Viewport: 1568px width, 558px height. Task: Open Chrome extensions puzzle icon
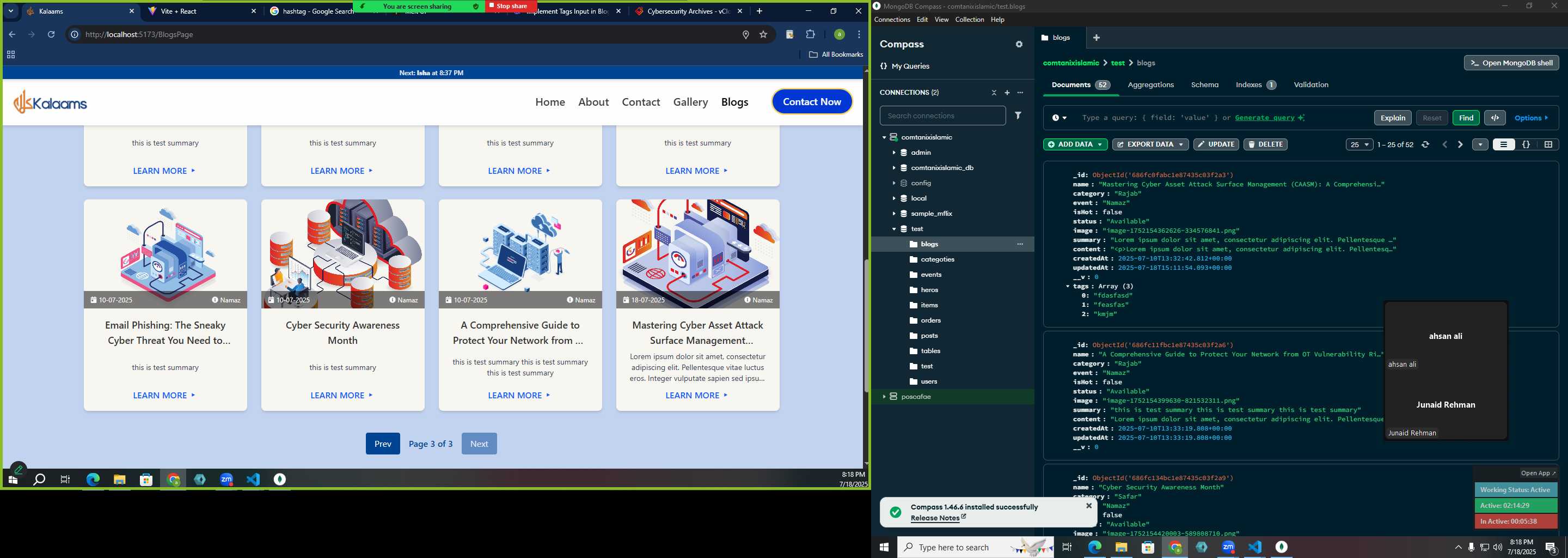tap(810, 35)
